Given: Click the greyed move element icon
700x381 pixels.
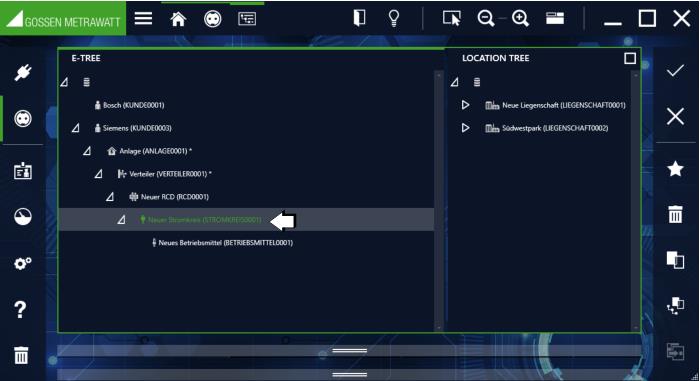Looking at the screenshot, I should (x=675, y=352).
